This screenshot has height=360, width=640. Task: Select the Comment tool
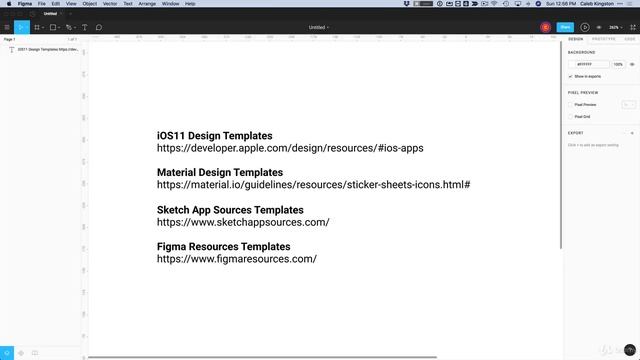[x=99, y=27]
